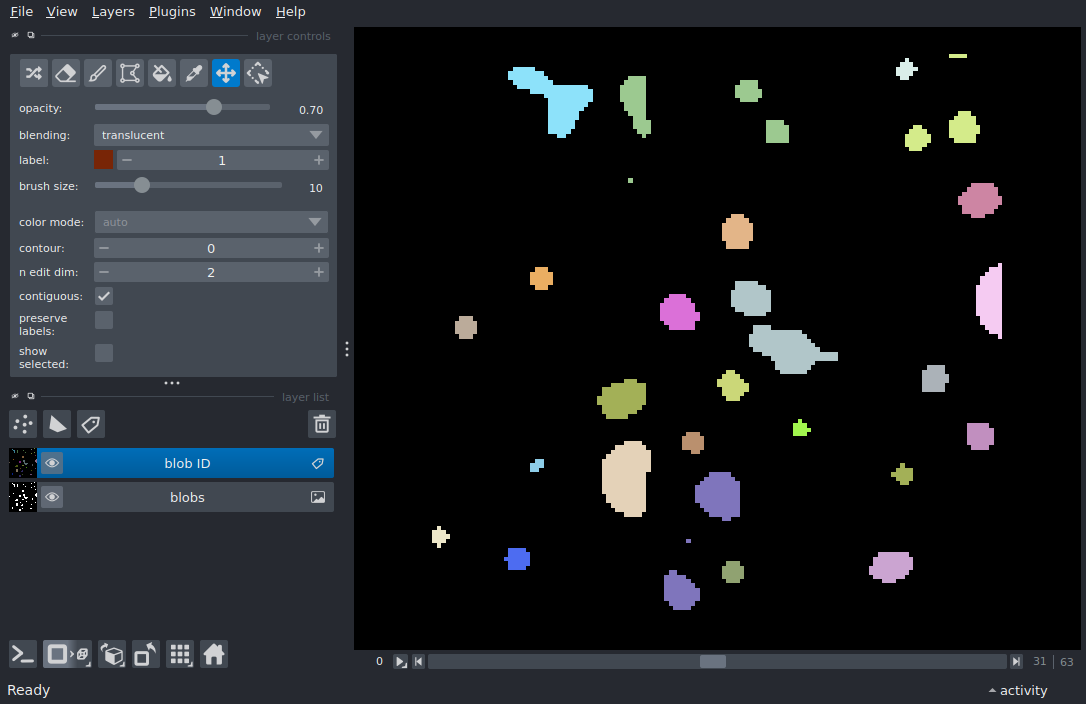Click the label number input field
Screen dimensions: 1086x704
[222, 160]
